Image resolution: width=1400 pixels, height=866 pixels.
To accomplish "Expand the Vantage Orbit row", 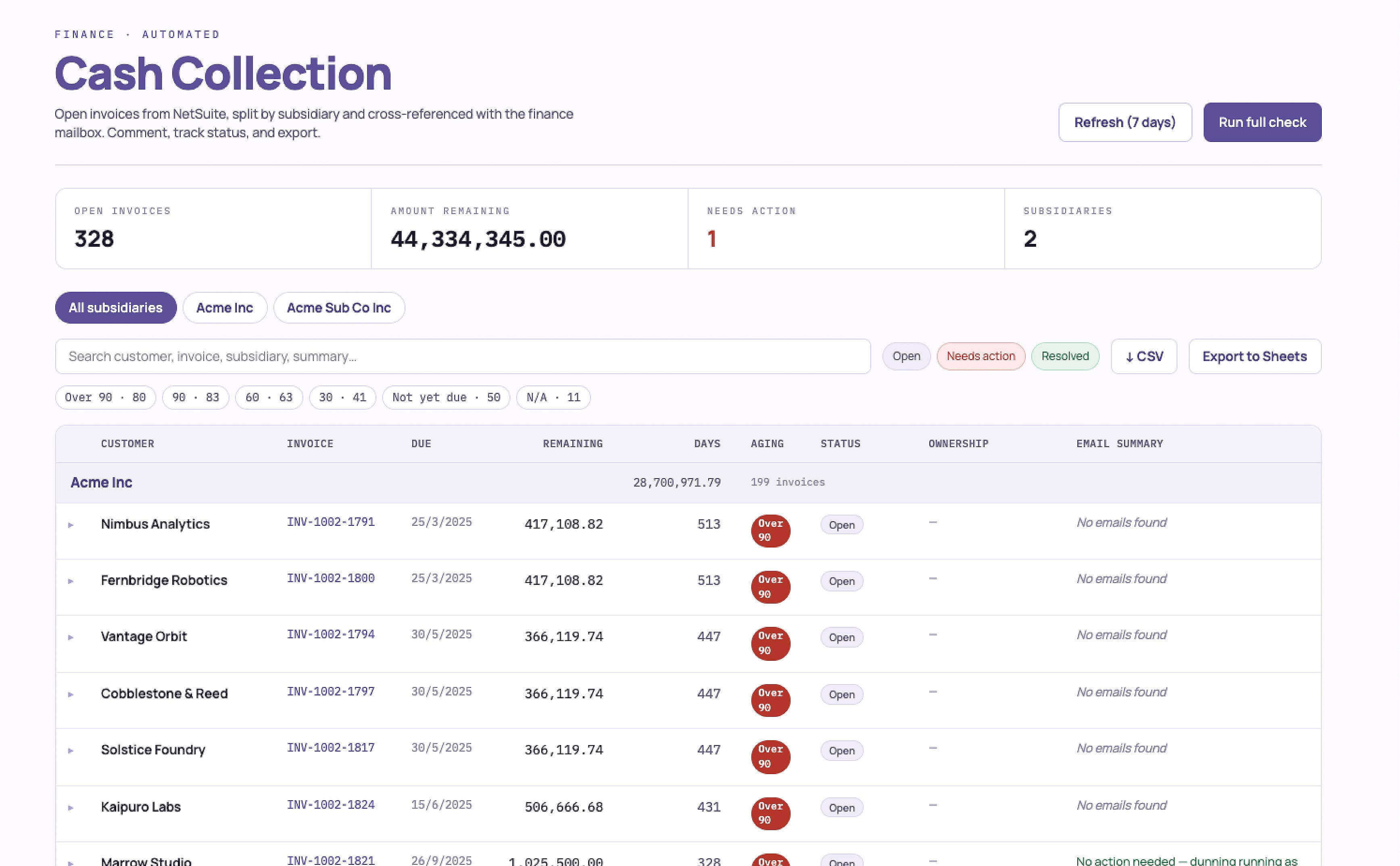I will tap(71, 637).
